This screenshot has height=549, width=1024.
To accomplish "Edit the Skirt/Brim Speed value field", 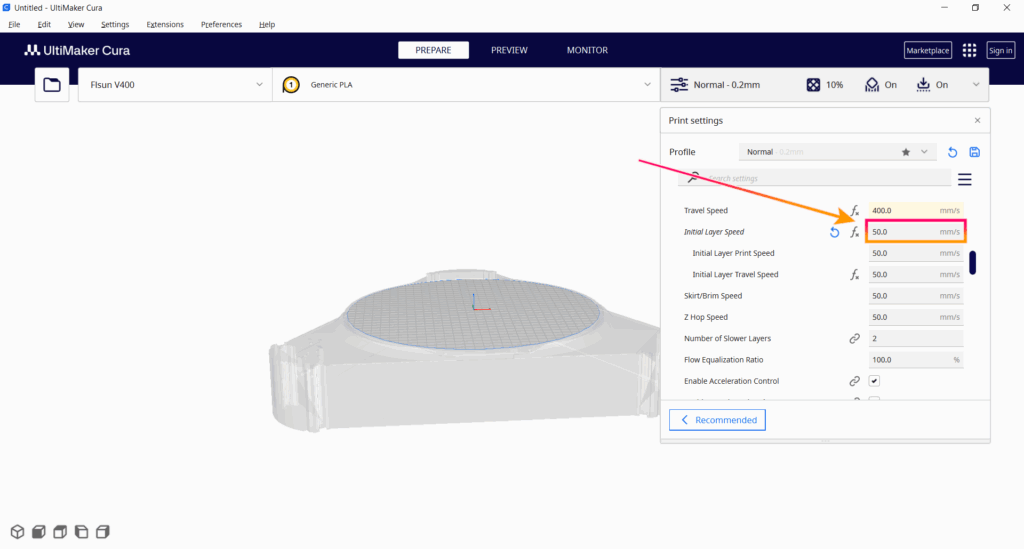I will coord(916,296).
